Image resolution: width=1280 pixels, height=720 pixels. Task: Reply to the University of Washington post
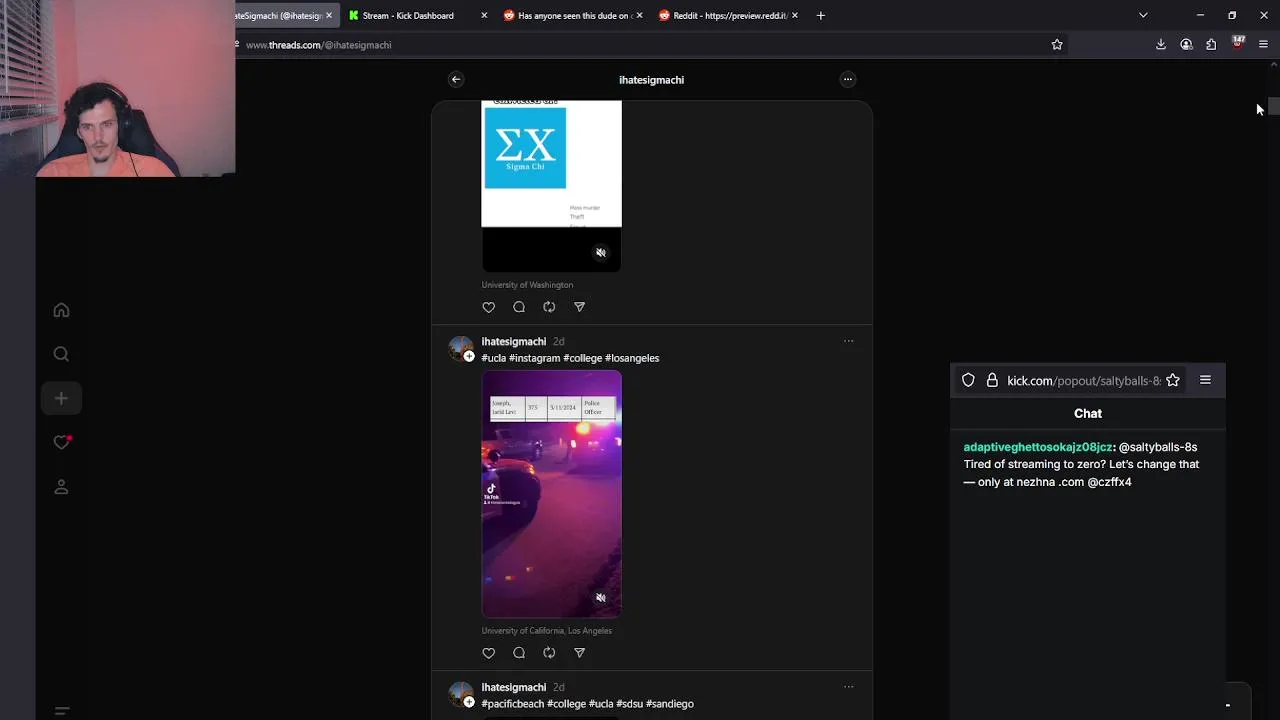(519, 307)
